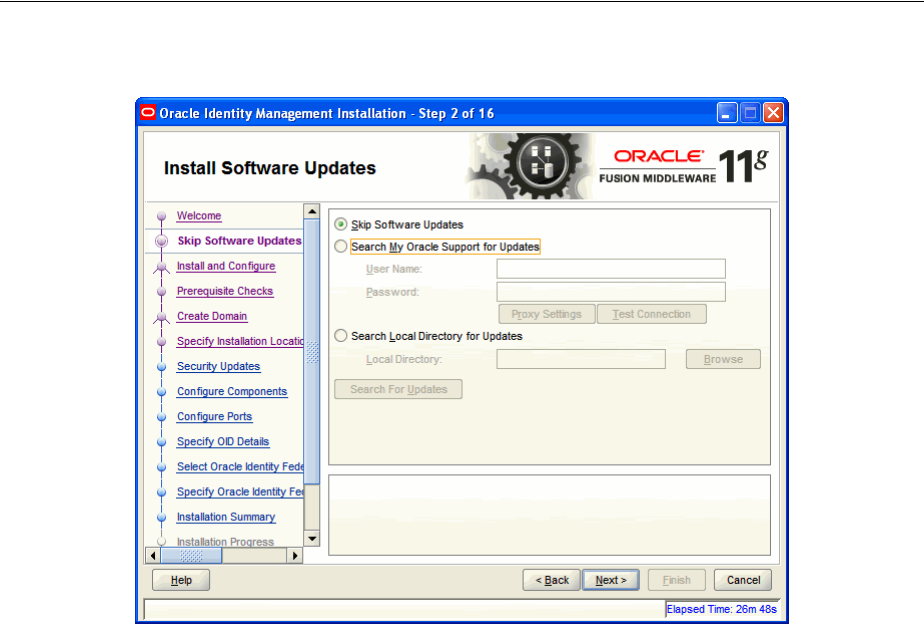Open the Install and Configure step
Viewport: 924px width, 624px height.
pos(226,266)
